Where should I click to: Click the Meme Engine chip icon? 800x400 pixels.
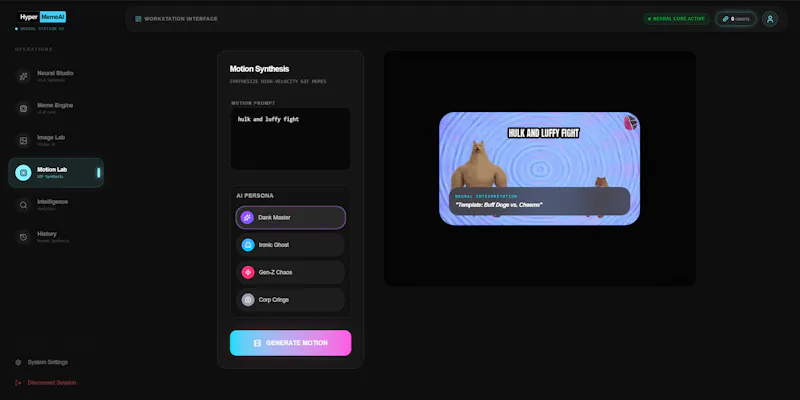pyautogui.click(x=23, y=108)
